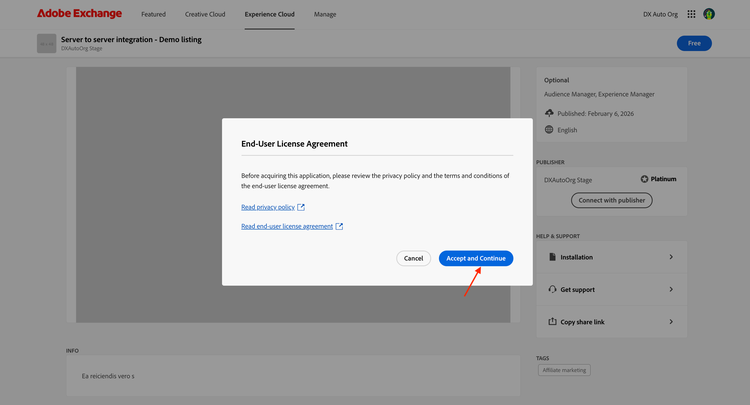Click the Platinum badge icon
Image resolution: width=750 pixels, height=405 pixels.
tap(644, 179)
